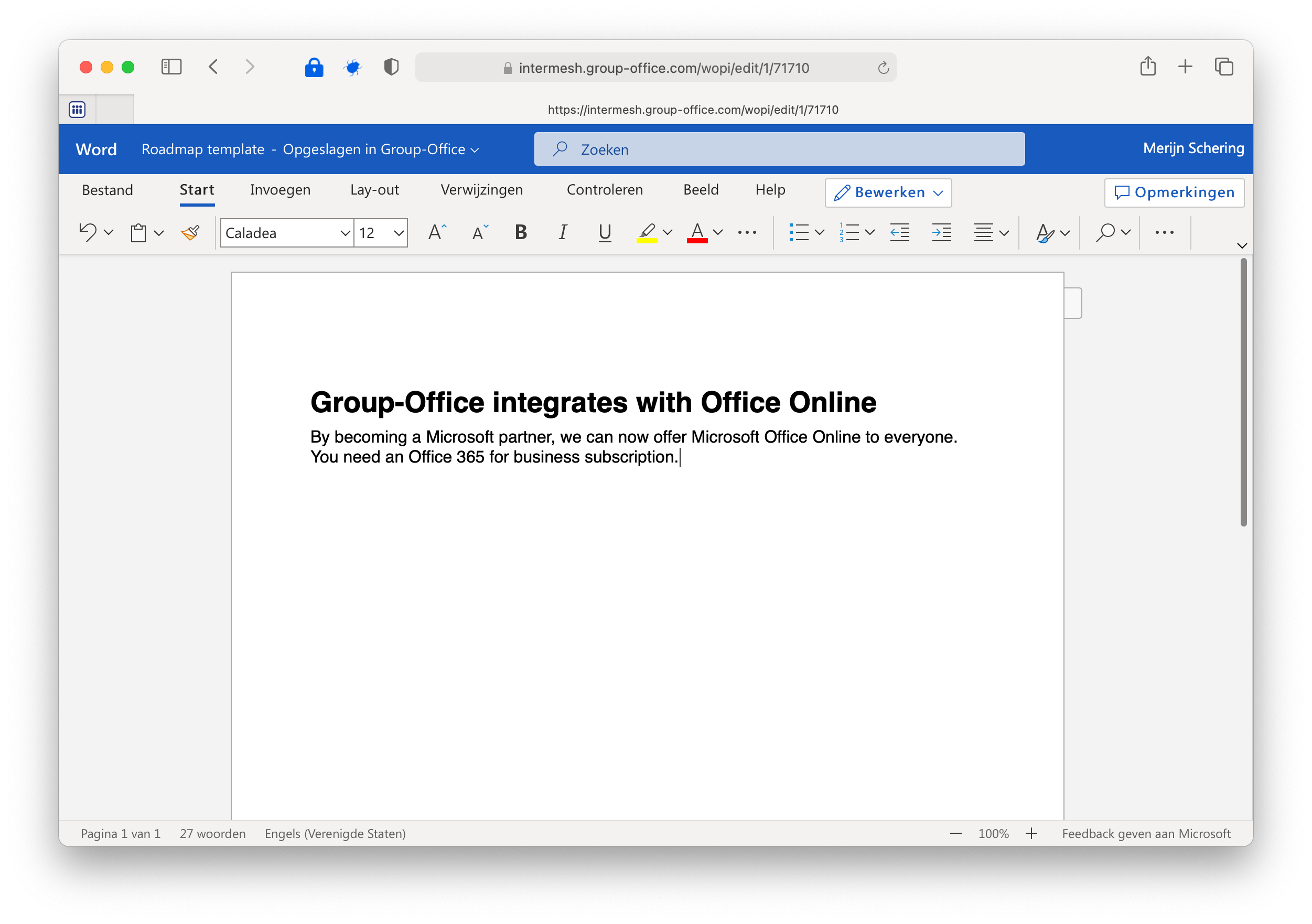The width and height of the screenshot is (1312, 924).
Task: Click the Engels (Verenigde Staten) language indicator
Action: click(x=335, y=834)
